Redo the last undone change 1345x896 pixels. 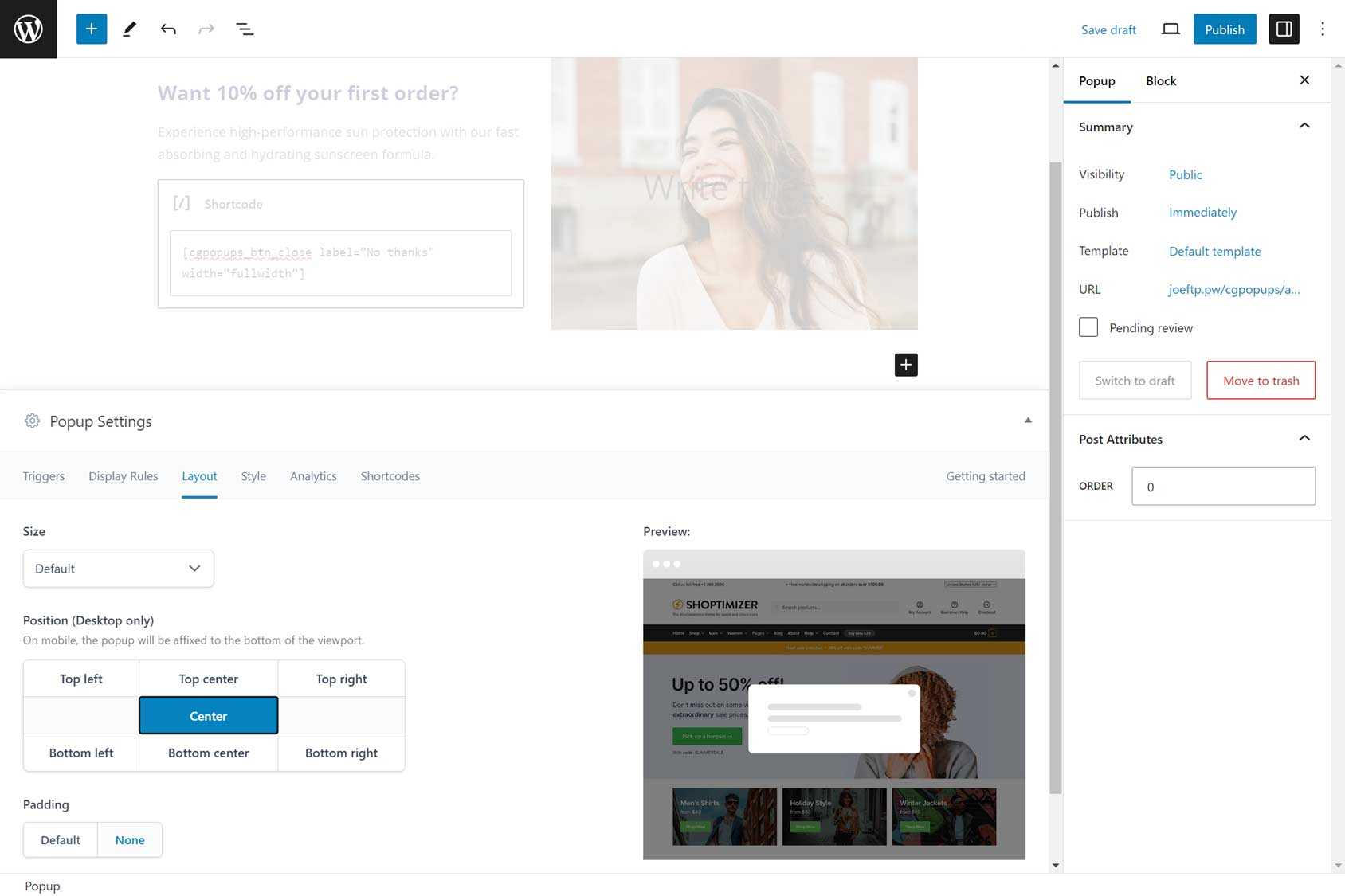coord(206,29)
